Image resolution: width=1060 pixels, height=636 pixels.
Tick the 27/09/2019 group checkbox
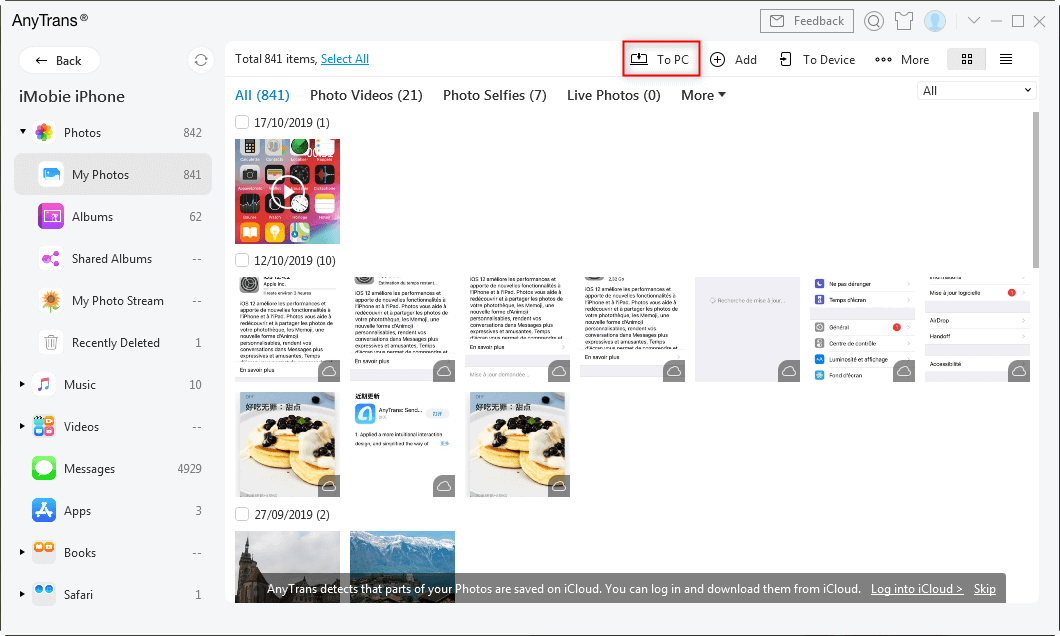tap(241, 514)
